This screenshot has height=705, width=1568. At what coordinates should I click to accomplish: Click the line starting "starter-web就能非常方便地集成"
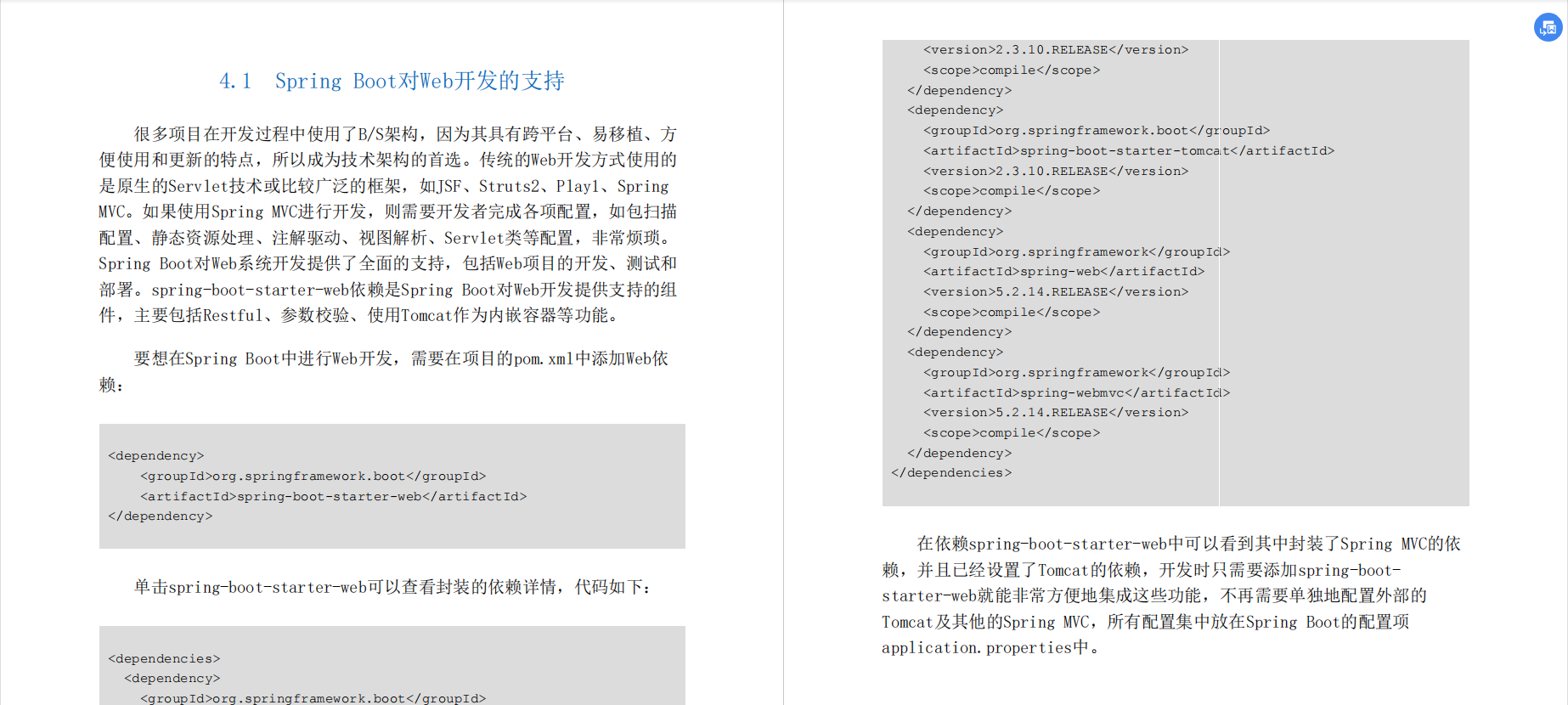tap(1154, 595)
